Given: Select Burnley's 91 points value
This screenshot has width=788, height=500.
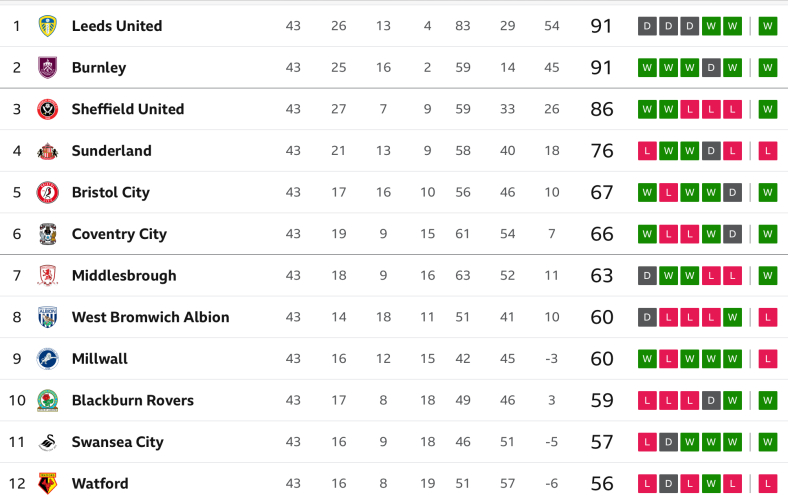Looking at the screenshot, I should click(601, 67).
